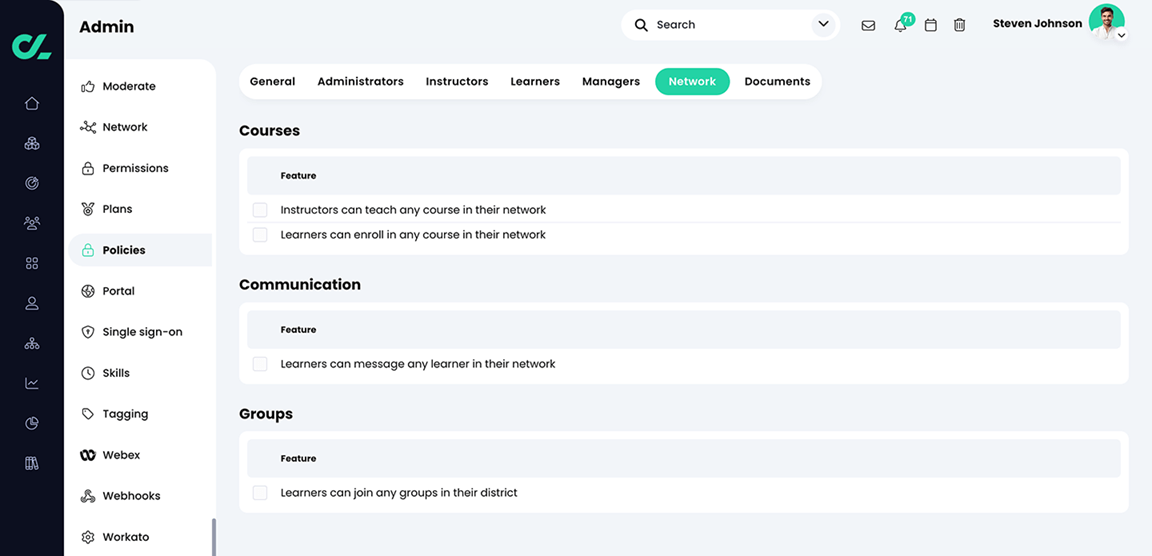
Task: Click the Permissions padlock icon
Action: pos(88,168)
